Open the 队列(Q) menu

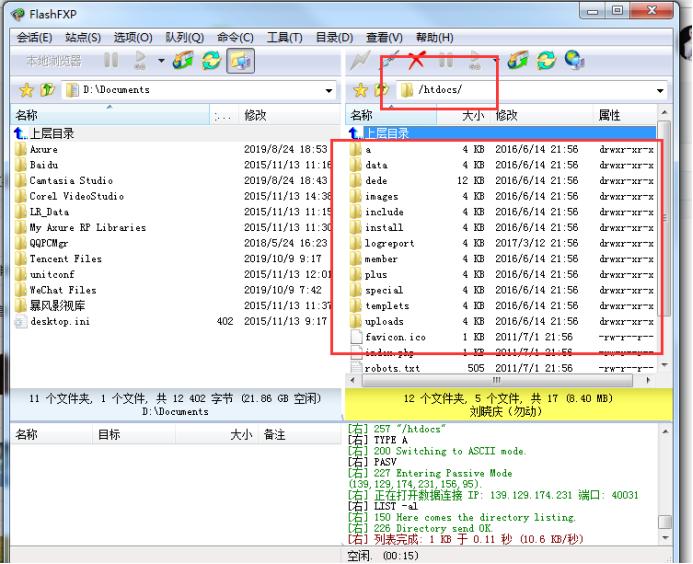(184, 38)
